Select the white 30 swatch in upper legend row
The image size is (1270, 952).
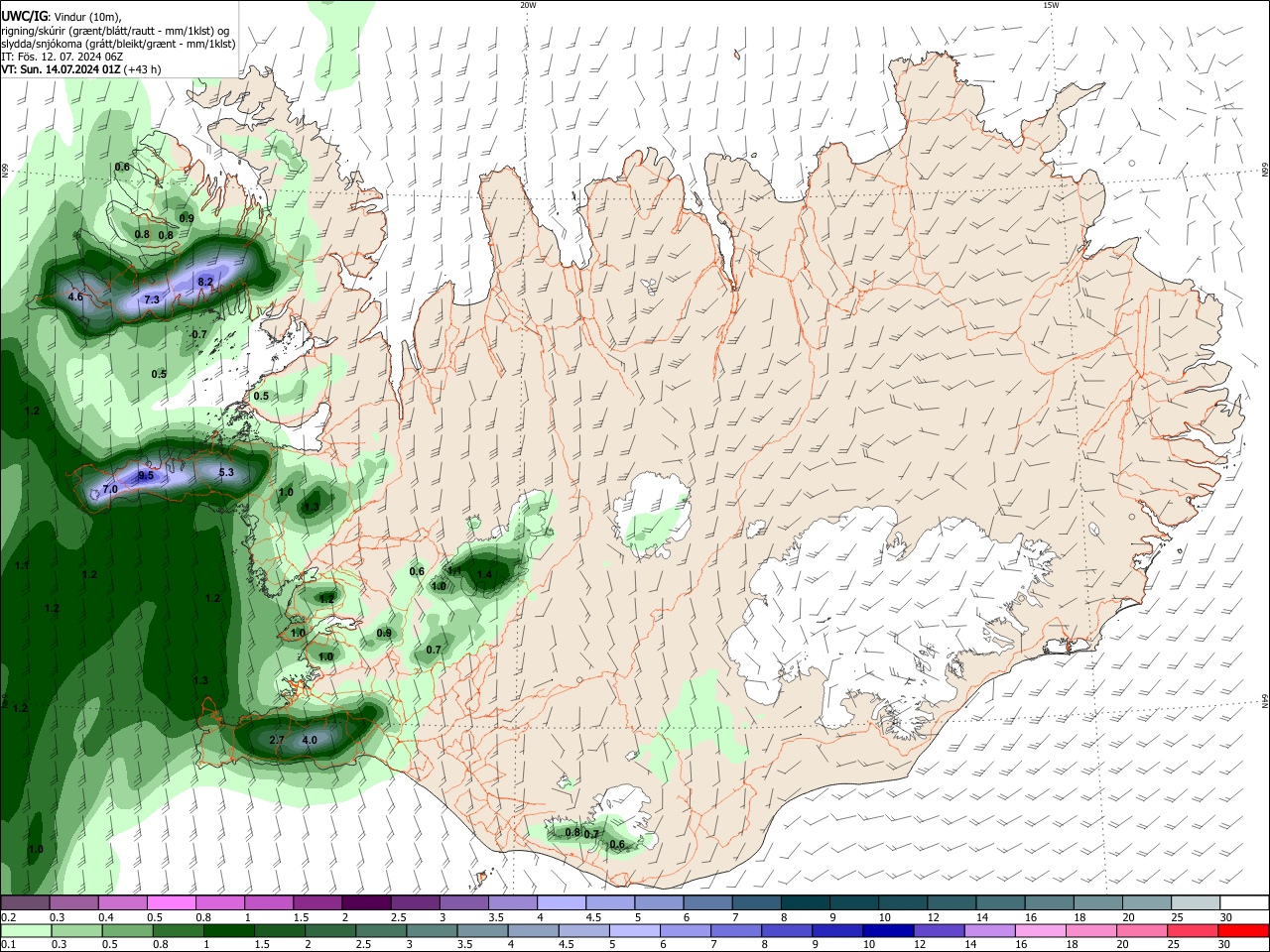[x=1244, y=903]
